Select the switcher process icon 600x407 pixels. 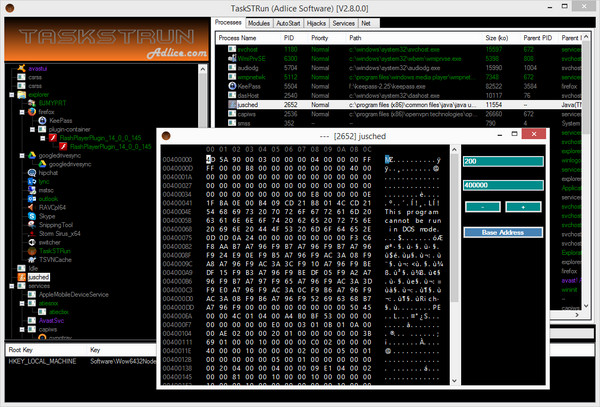coord(32,242)
